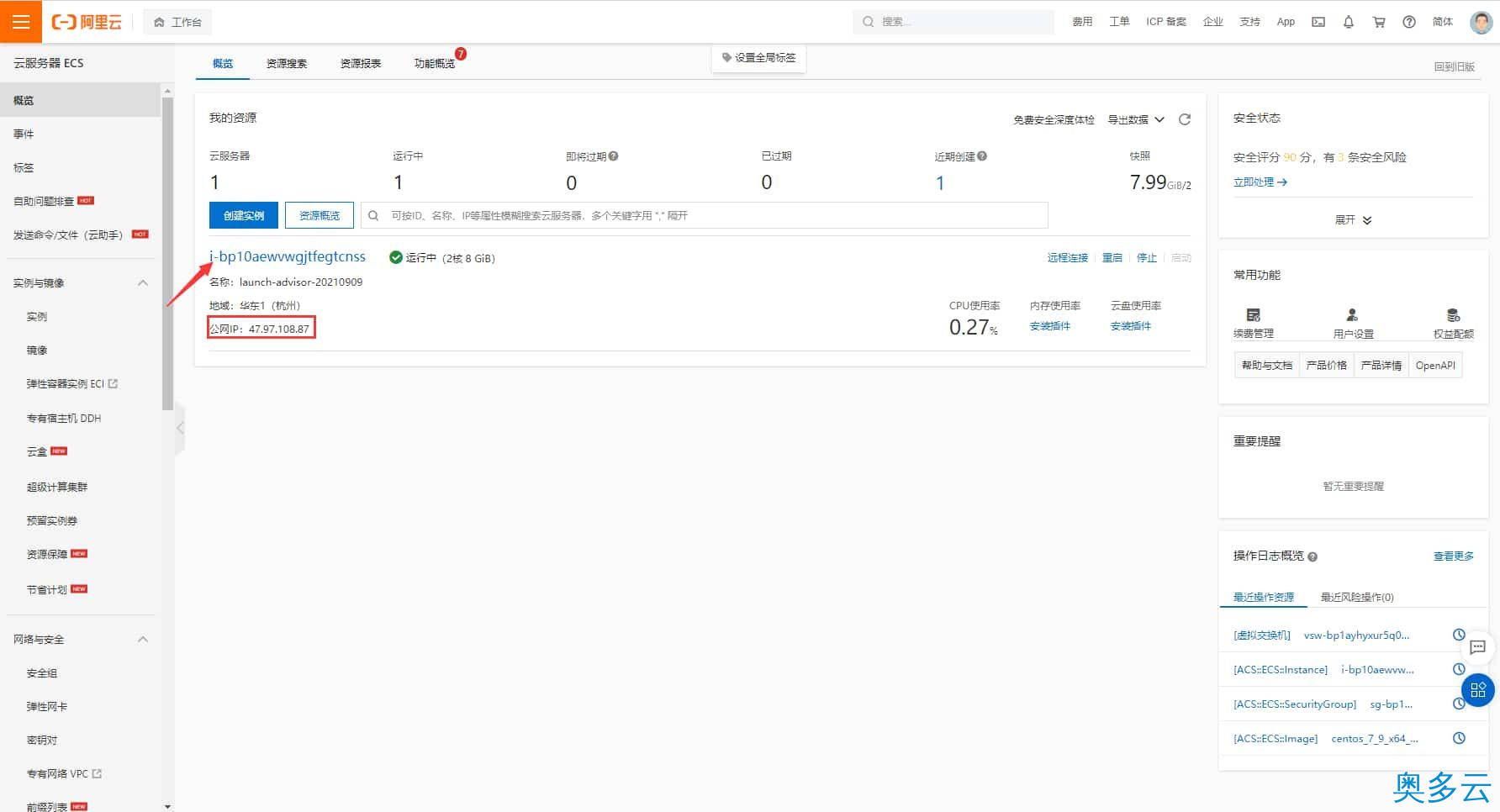This screenshot has height=812, width=1500.
Task: Refresh my resources panel
Action: pyautogui.click(x=1185, y=119)
